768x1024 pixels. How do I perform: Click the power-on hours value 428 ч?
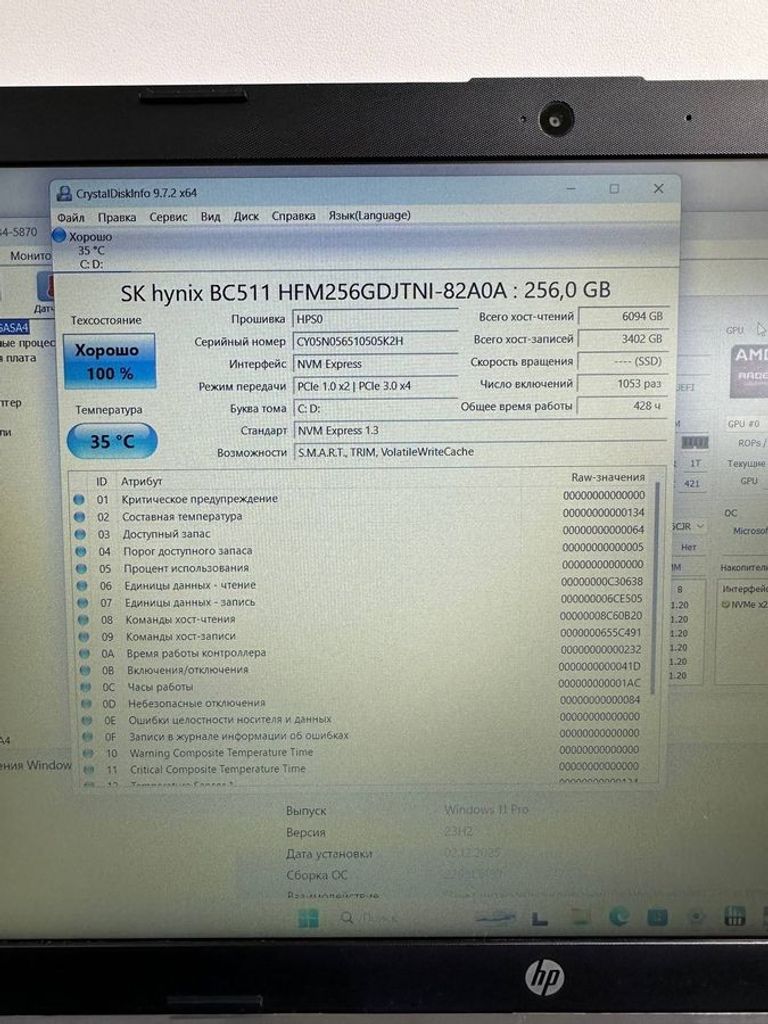click(x=623, y=406)
